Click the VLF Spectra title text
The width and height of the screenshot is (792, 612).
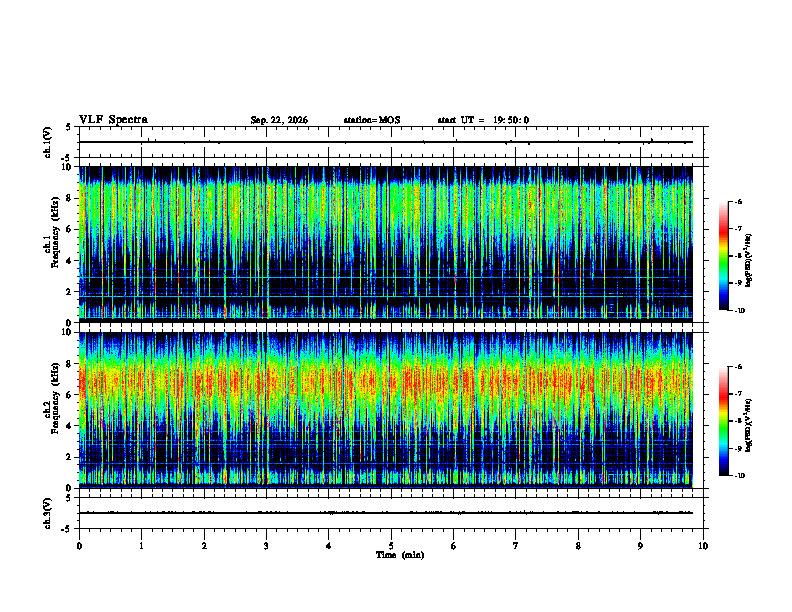(113, 120)
